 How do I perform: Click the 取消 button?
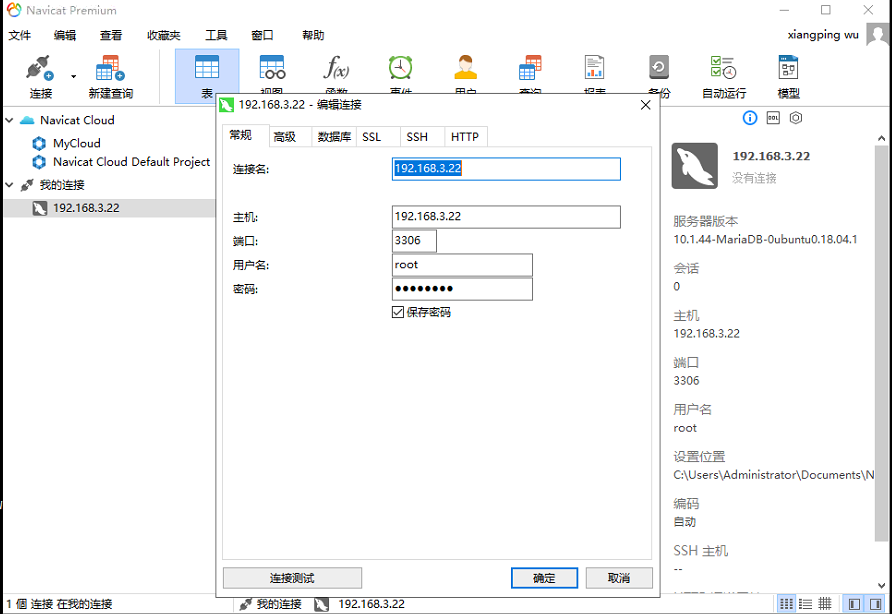619,578
